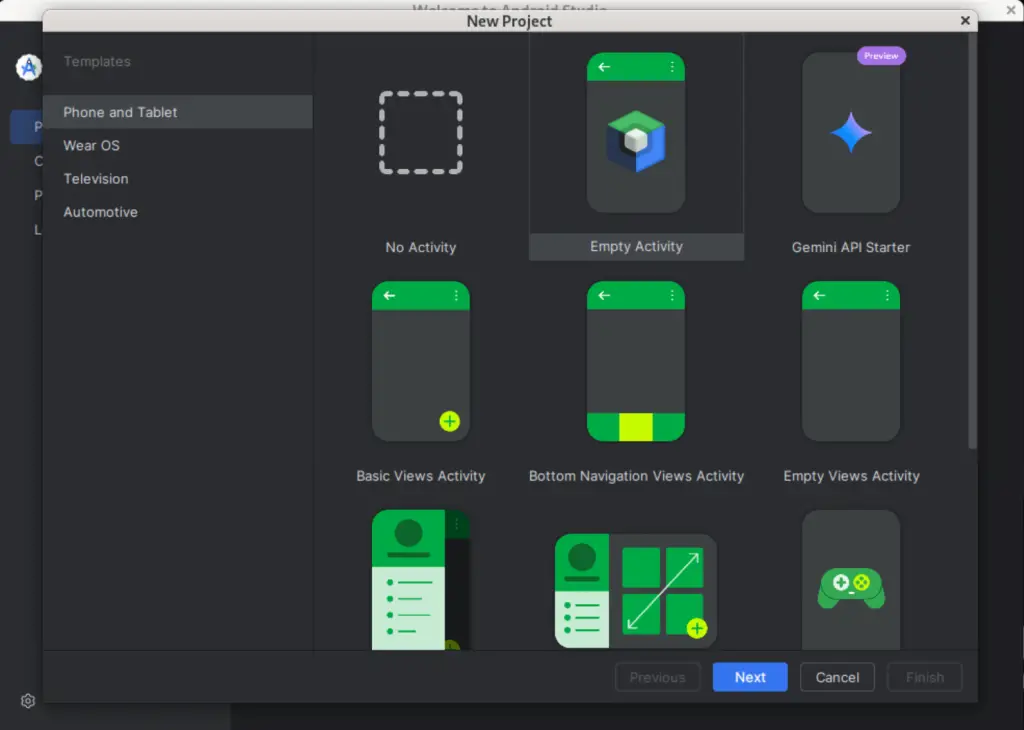This screenshot has width=1024, height=730.
Task: Switch to Wear OS templates
Action: (x=91, y=145)
